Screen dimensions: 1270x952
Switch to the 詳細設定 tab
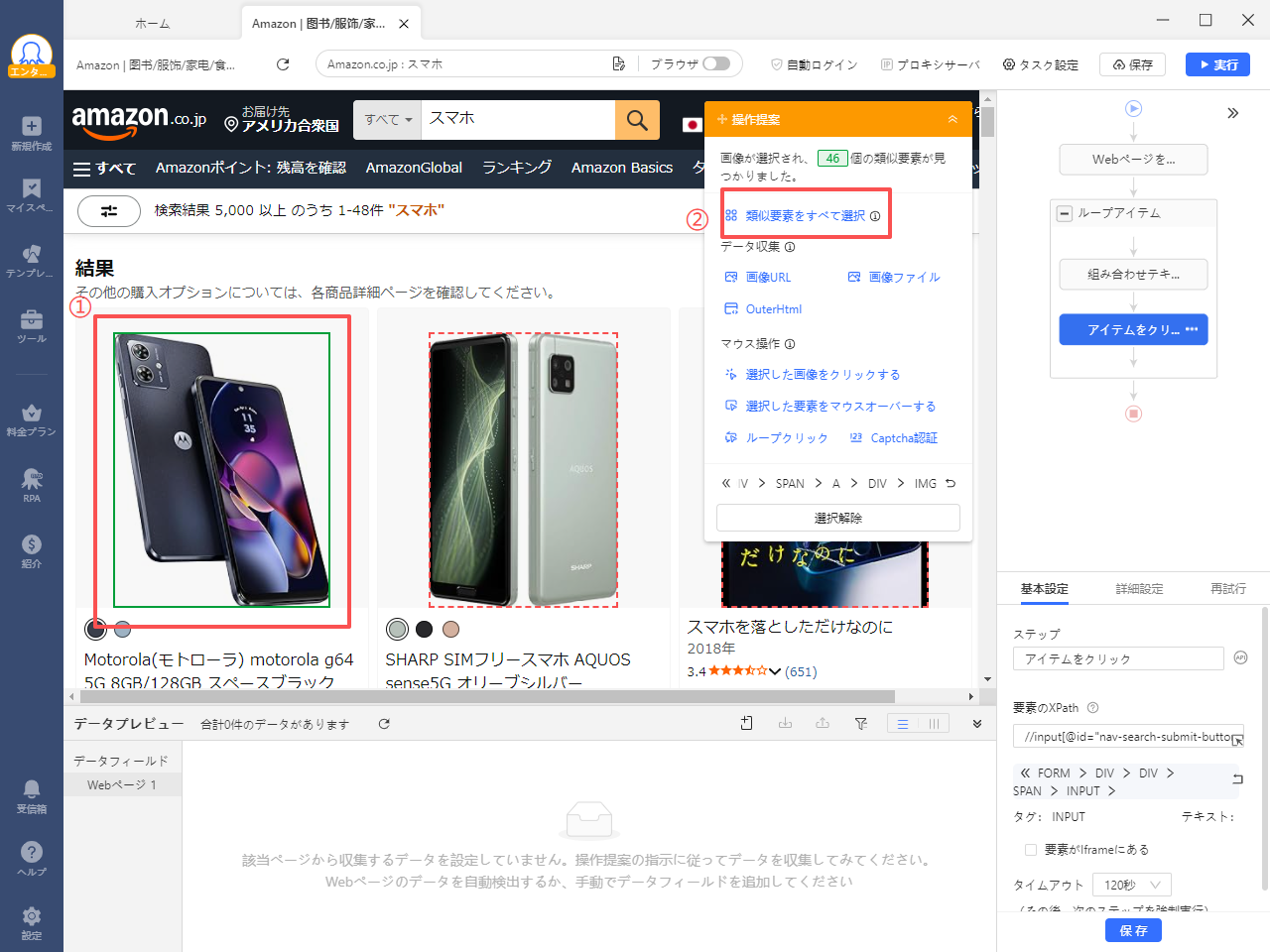(x=1139, y=588)
